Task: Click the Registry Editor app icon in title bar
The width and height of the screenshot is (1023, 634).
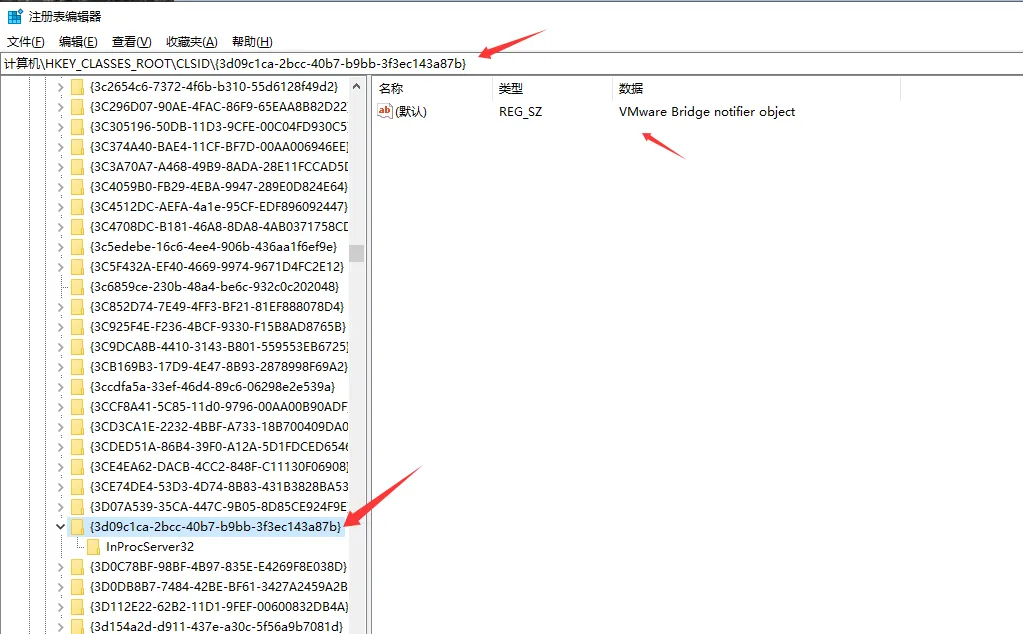Action: 15,16
